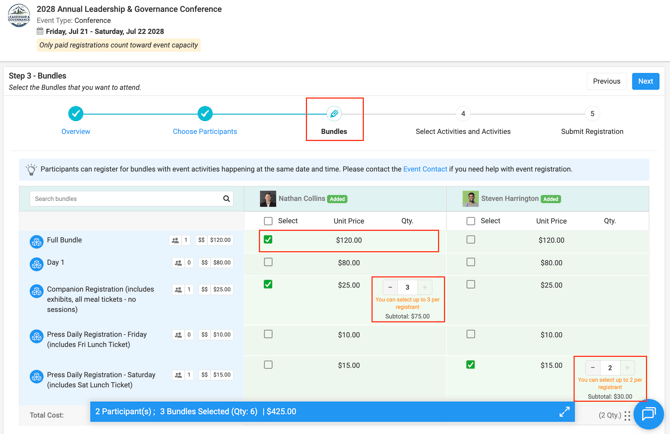Open the Event Contact link

click(x=425, y=169)
